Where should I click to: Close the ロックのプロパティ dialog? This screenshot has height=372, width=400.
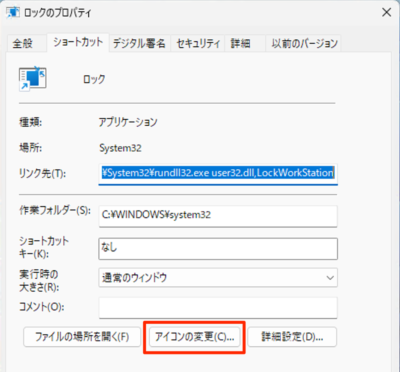click(x=386, y=13)
